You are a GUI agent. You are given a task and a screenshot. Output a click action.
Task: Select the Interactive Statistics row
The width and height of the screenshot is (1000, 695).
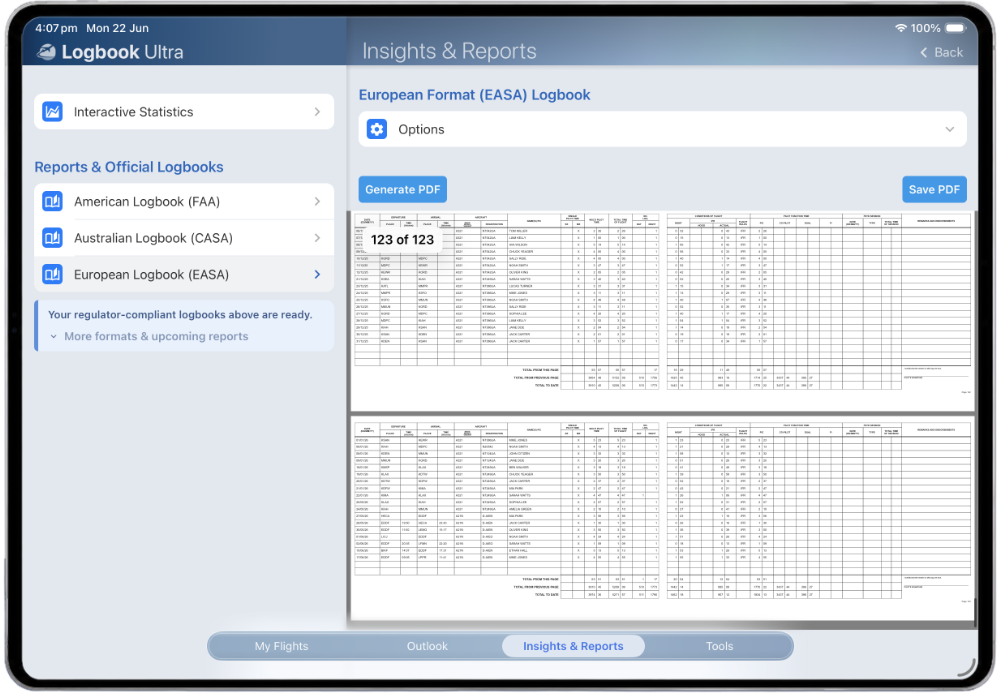point(184,112)
